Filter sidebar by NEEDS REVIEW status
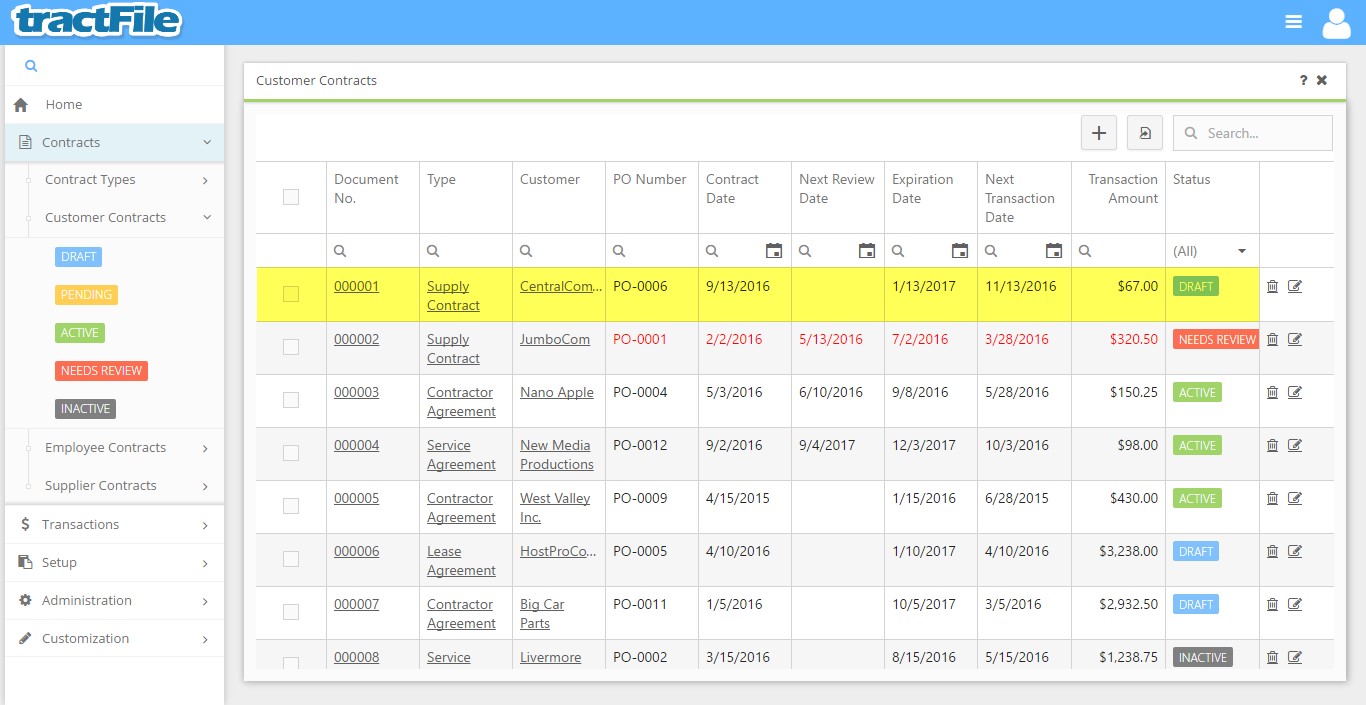Viewport: 1366px width, 705px height. [x=101, y=371]
